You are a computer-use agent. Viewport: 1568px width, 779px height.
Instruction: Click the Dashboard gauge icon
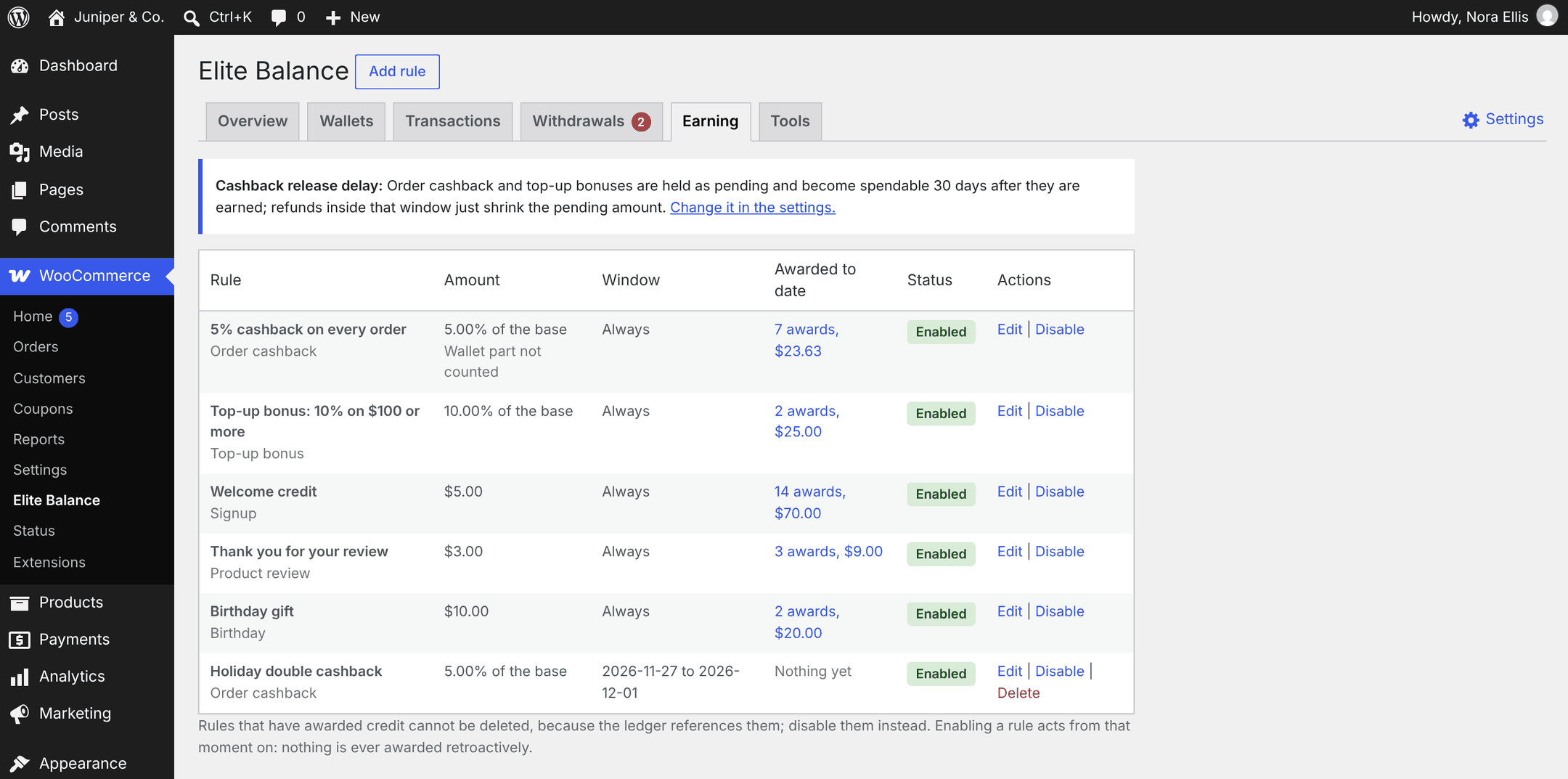point(20,66)
